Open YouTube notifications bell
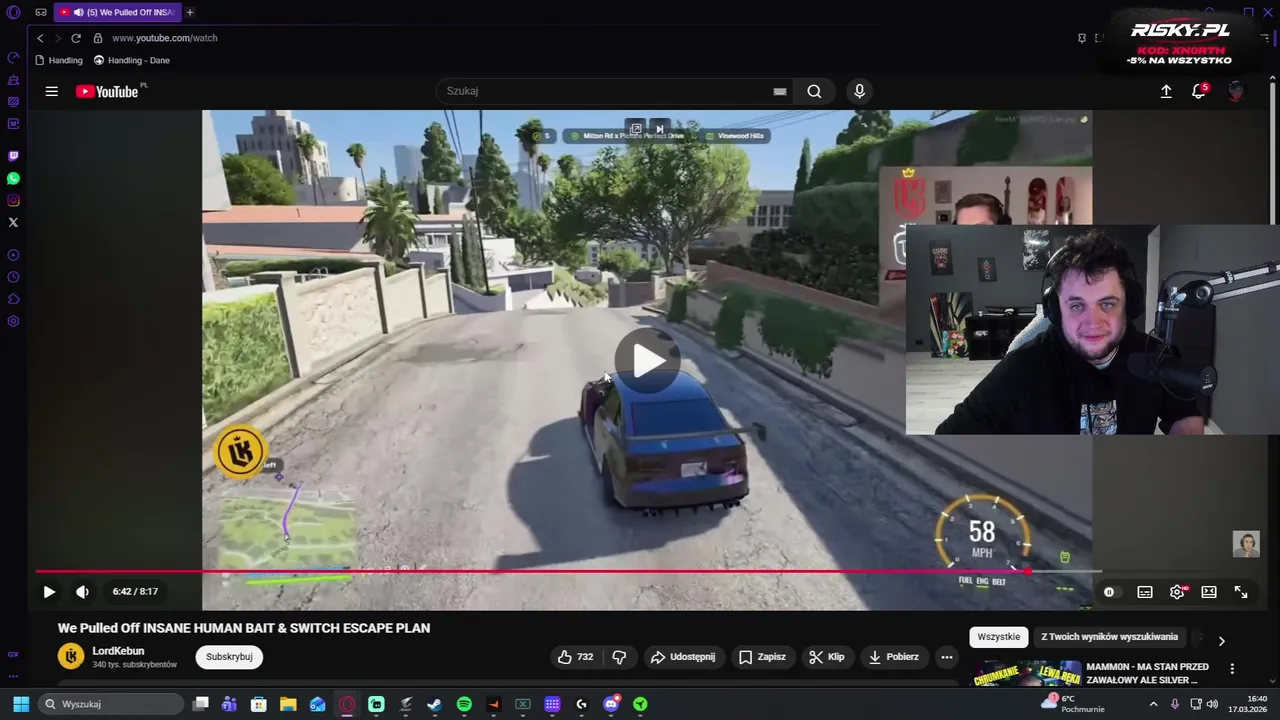This screenshot has height=720, width=1280. pos(1198,91)
